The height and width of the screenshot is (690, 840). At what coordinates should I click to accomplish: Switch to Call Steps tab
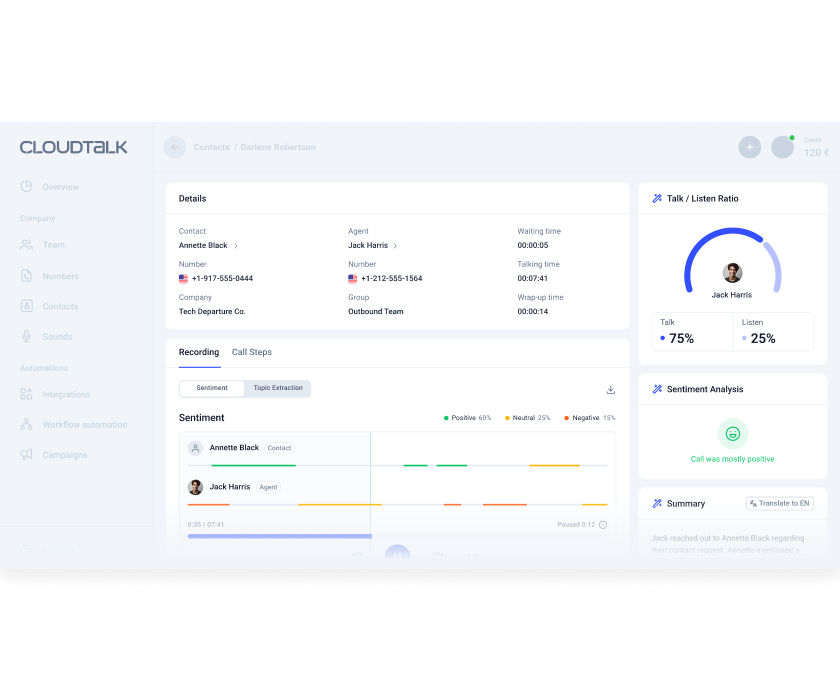click(x=252, y=352)
